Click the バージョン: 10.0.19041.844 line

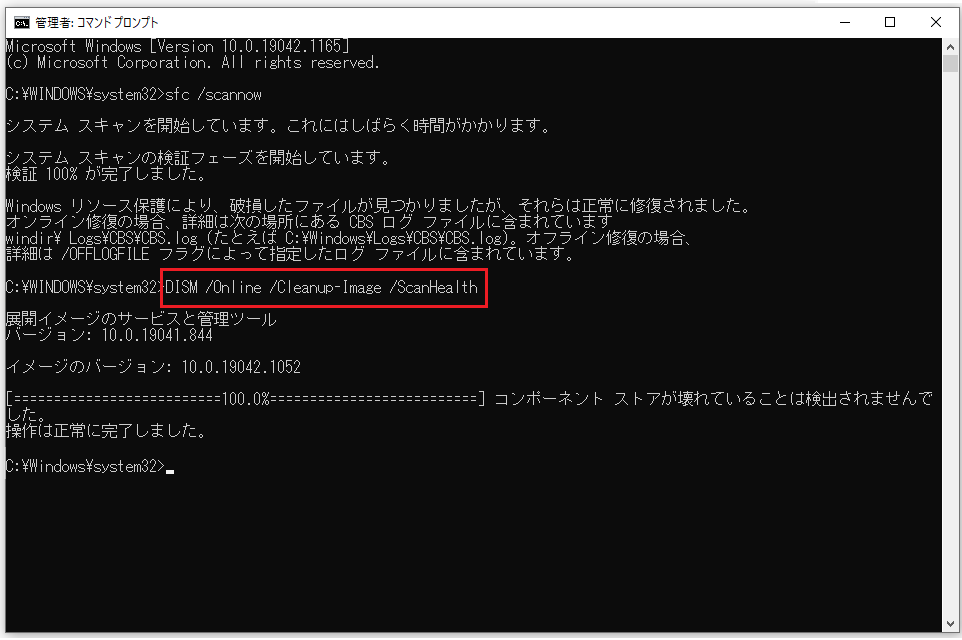click(x=109, y=335)
